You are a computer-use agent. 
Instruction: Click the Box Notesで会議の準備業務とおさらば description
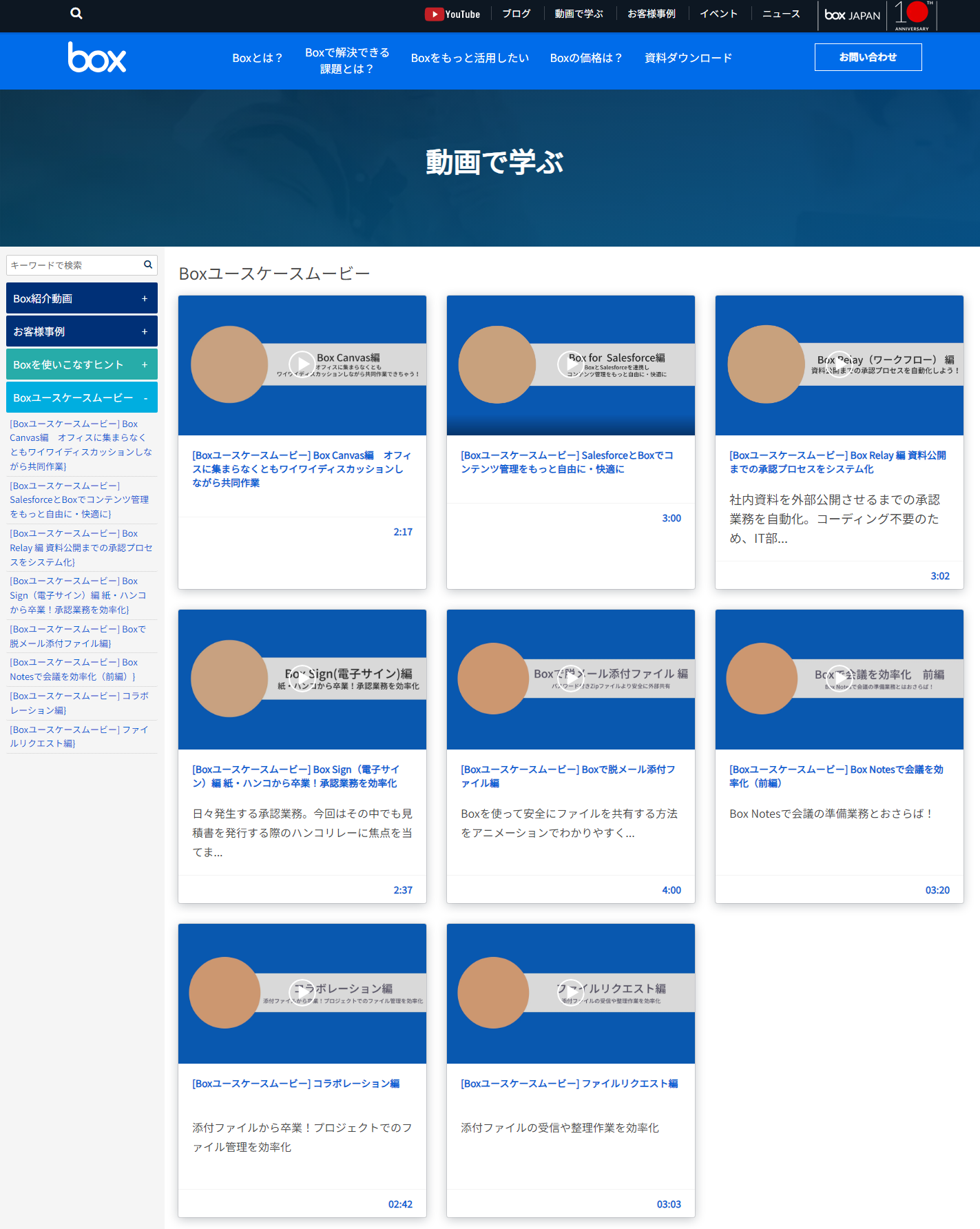coord(832,814)
